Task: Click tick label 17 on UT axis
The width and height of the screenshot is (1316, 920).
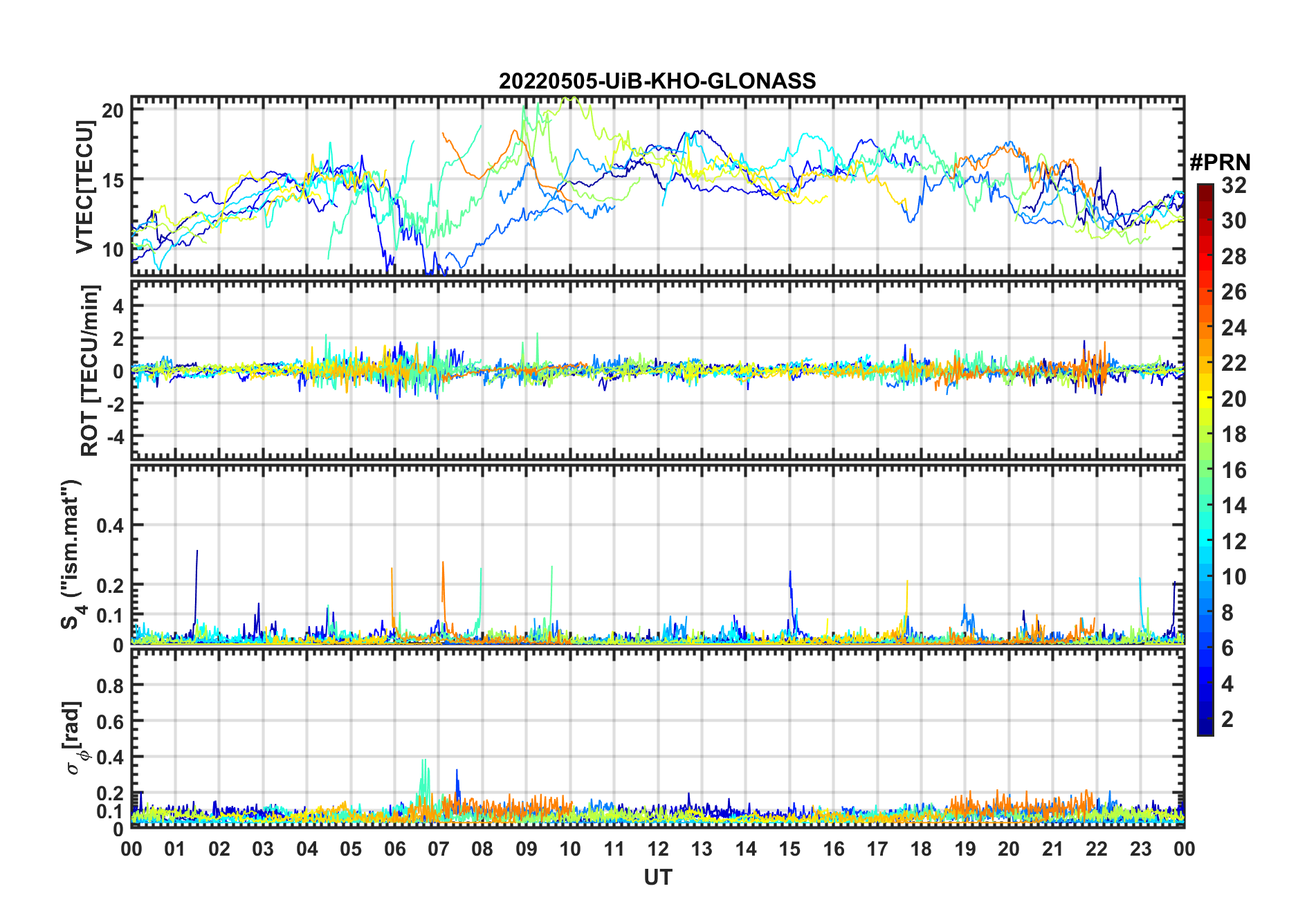Action: pyautogui.click(x=877, y=849)
